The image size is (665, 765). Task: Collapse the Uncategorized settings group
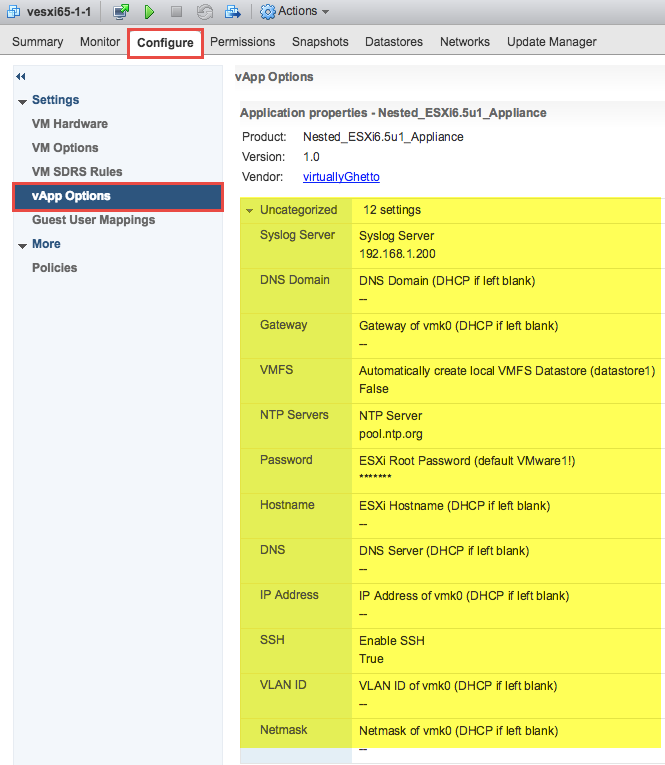[x=249, y=211]
